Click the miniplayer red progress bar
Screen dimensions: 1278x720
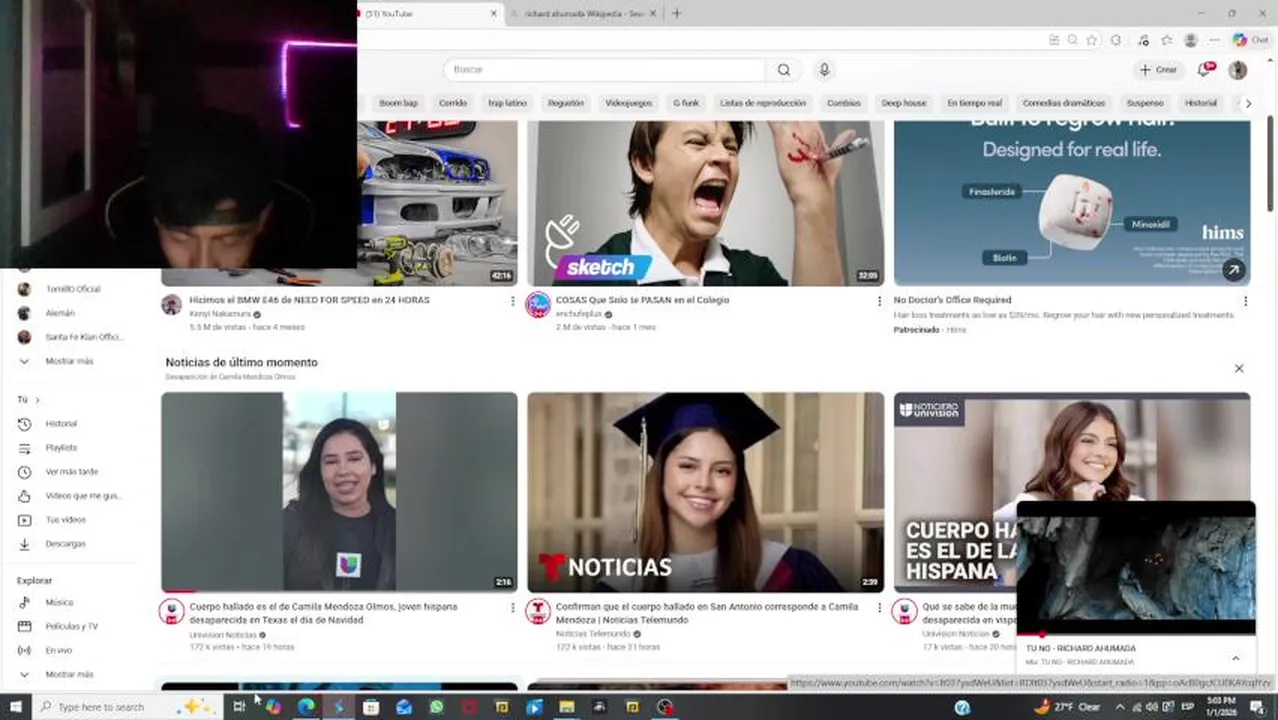tap(1136, 634)
